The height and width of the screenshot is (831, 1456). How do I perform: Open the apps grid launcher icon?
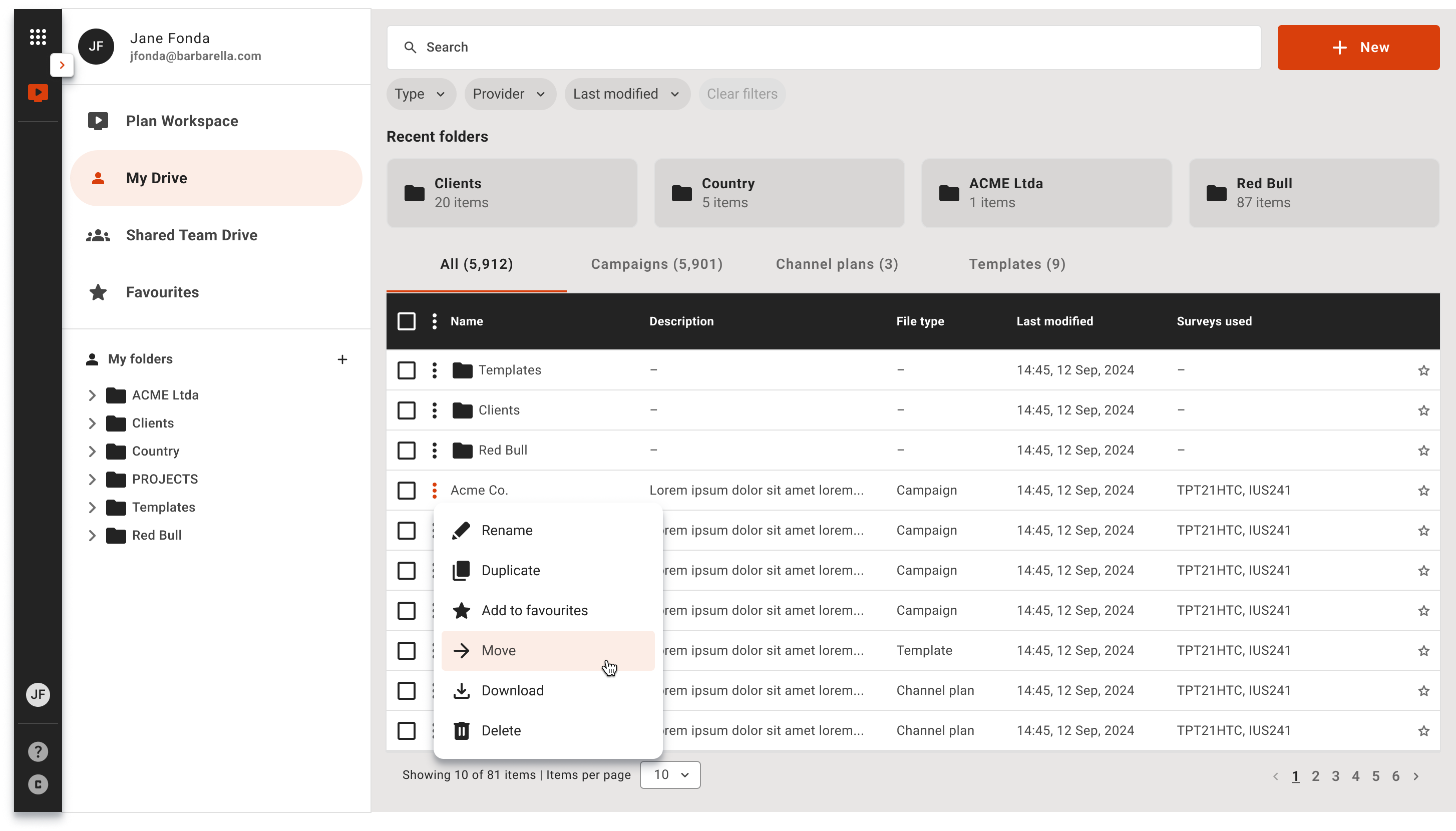point(38,38)
